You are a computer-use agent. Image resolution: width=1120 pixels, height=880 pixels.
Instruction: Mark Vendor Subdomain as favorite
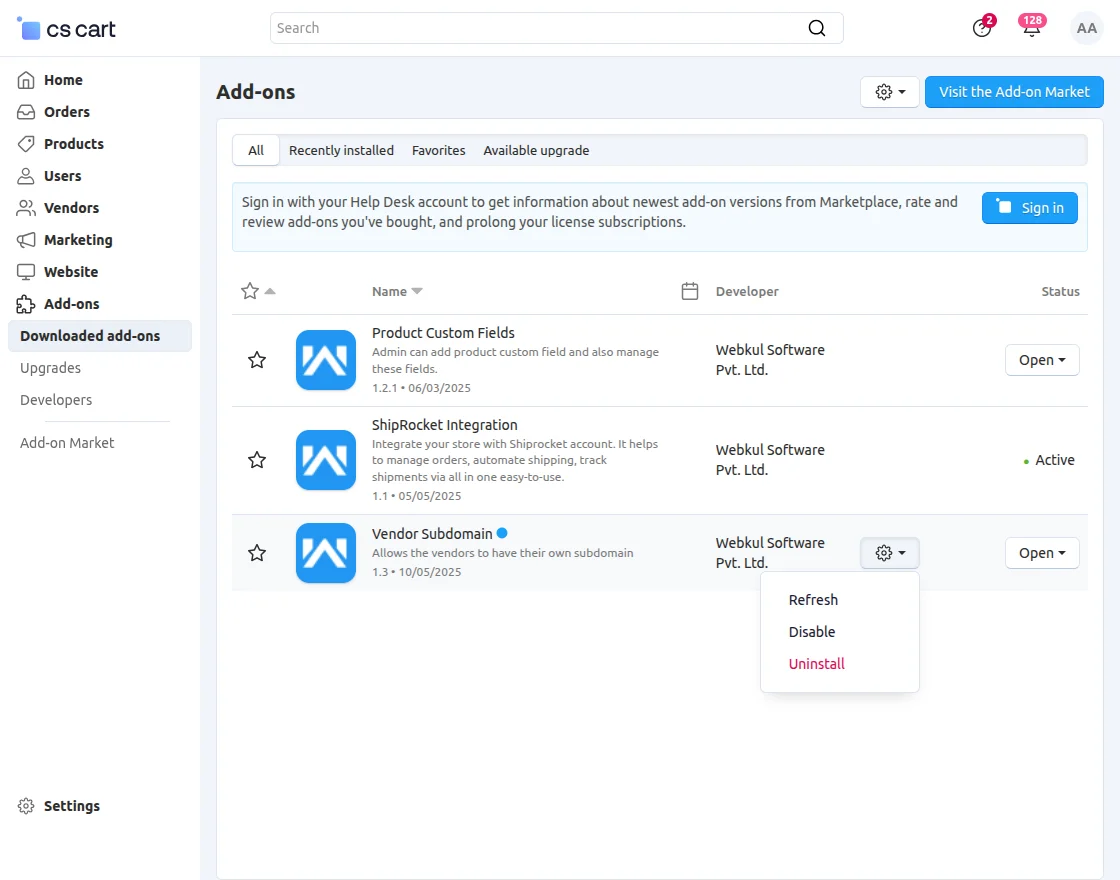(257, 552)
